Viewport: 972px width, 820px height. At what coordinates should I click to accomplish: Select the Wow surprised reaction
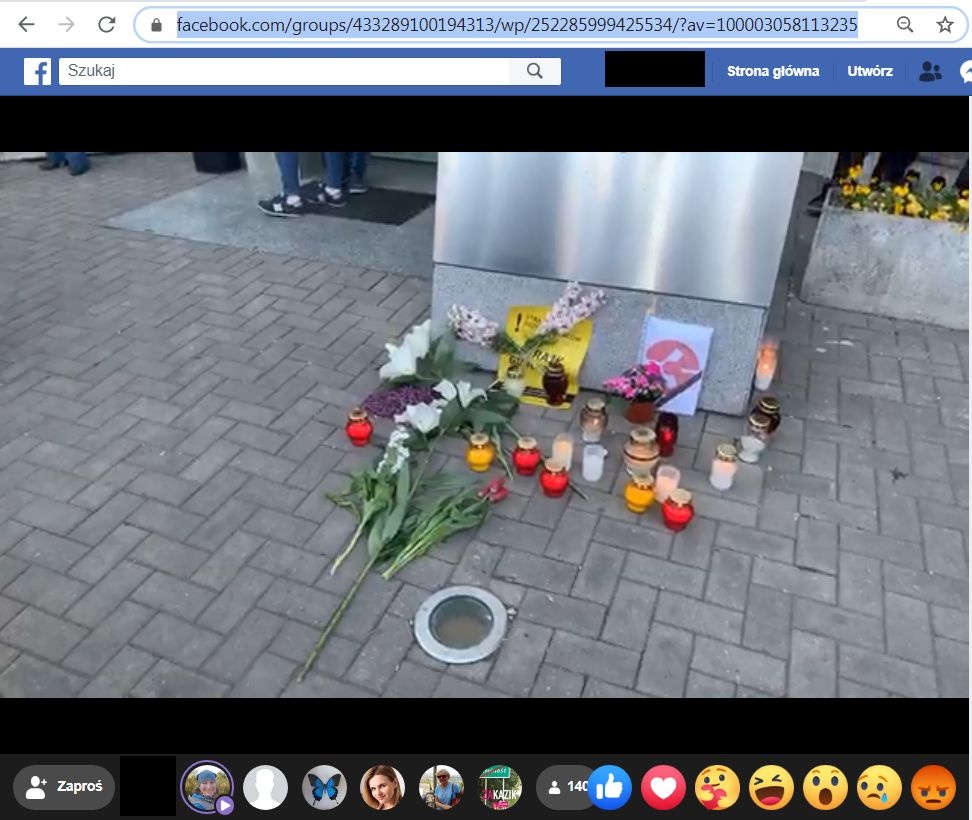pyautogui.click(x=825, y=788)
